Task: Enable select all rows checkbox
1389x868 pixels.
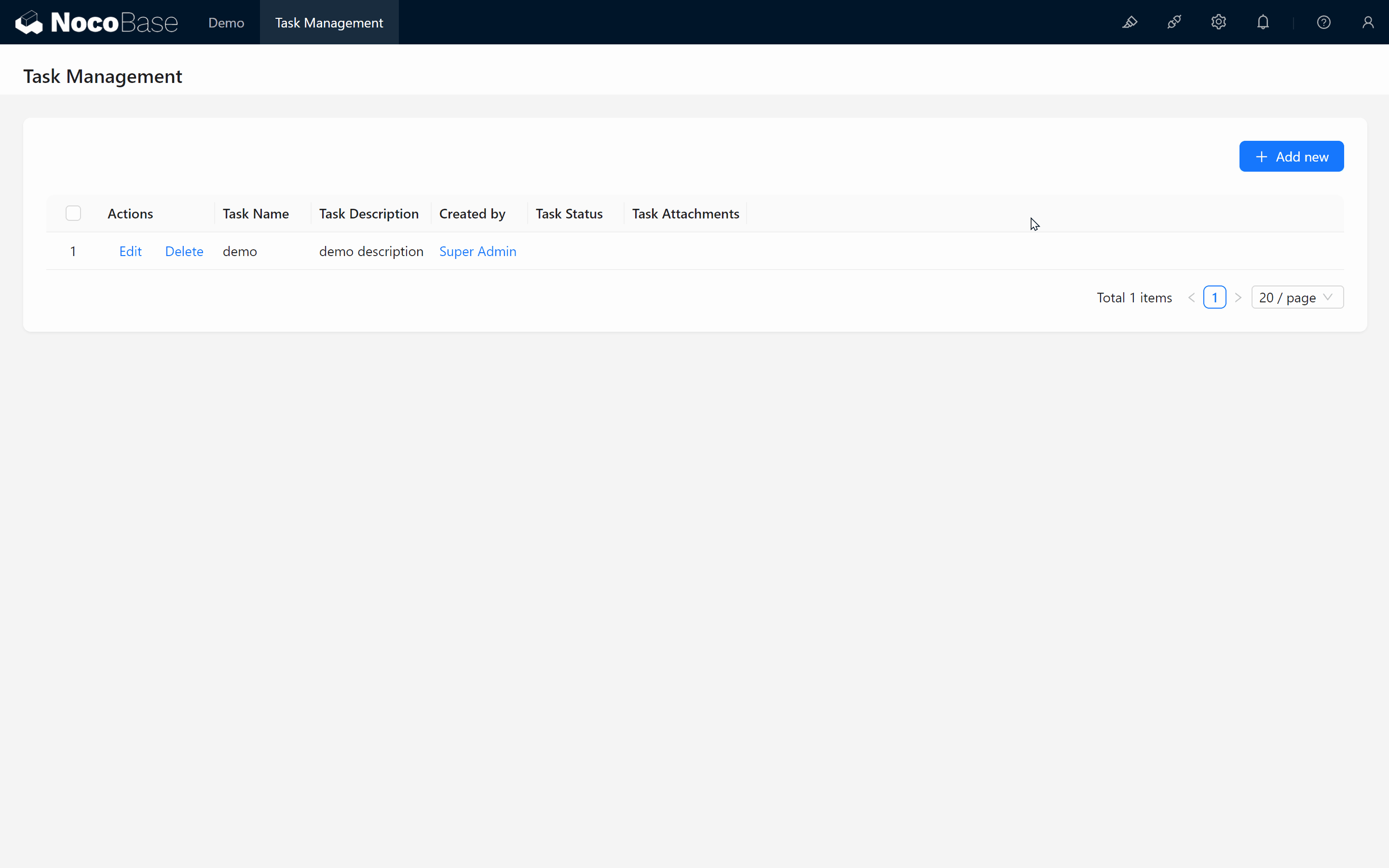Action: tap(73, 213)
